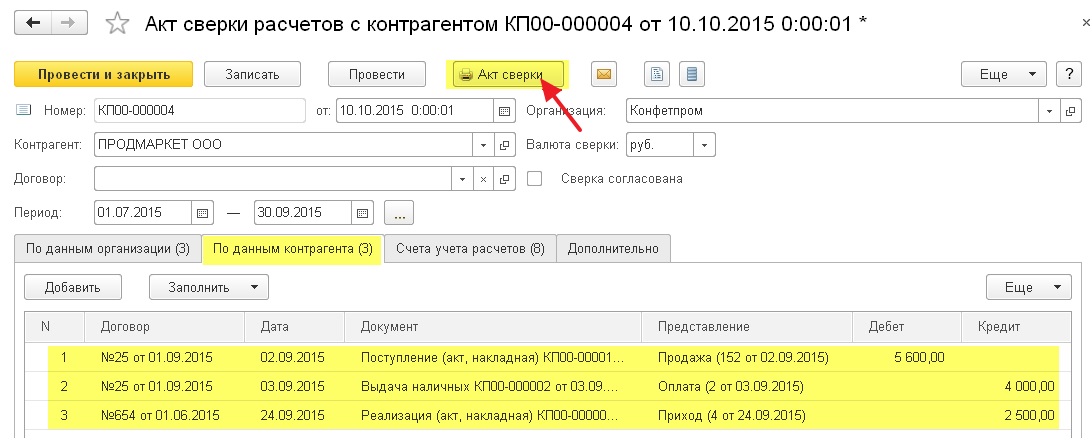The width and height of the screenshot is (1092, 444).
Task: Click the period start date field
Action: 143,213
